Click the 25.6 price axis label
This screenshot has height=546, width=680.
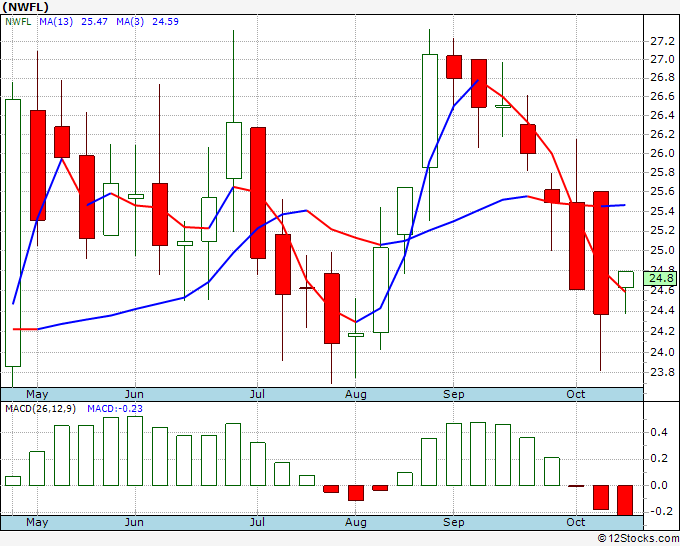[662, 191]
